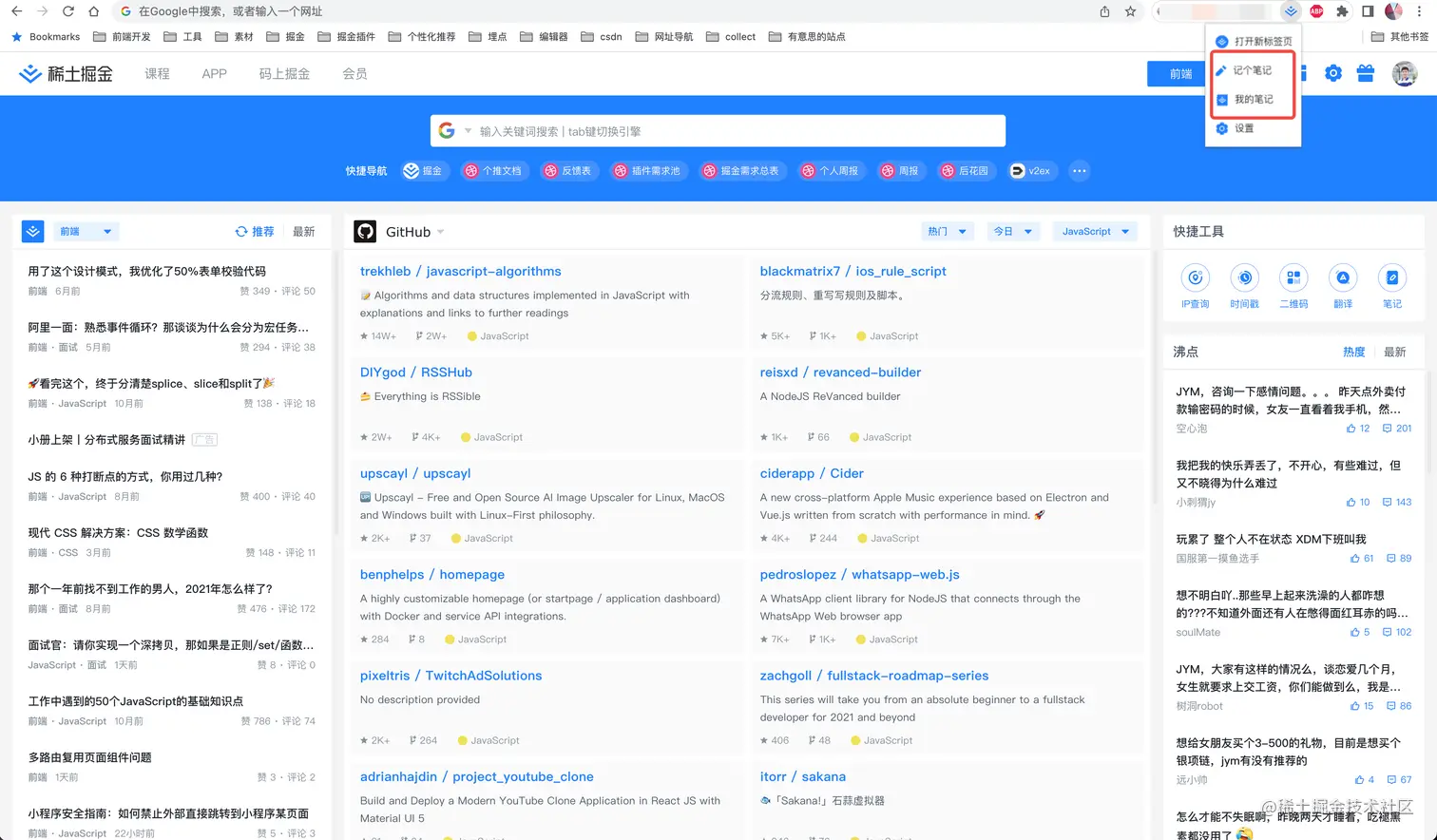Bookmark this page with the star icon

click(x=1130, y=11)
